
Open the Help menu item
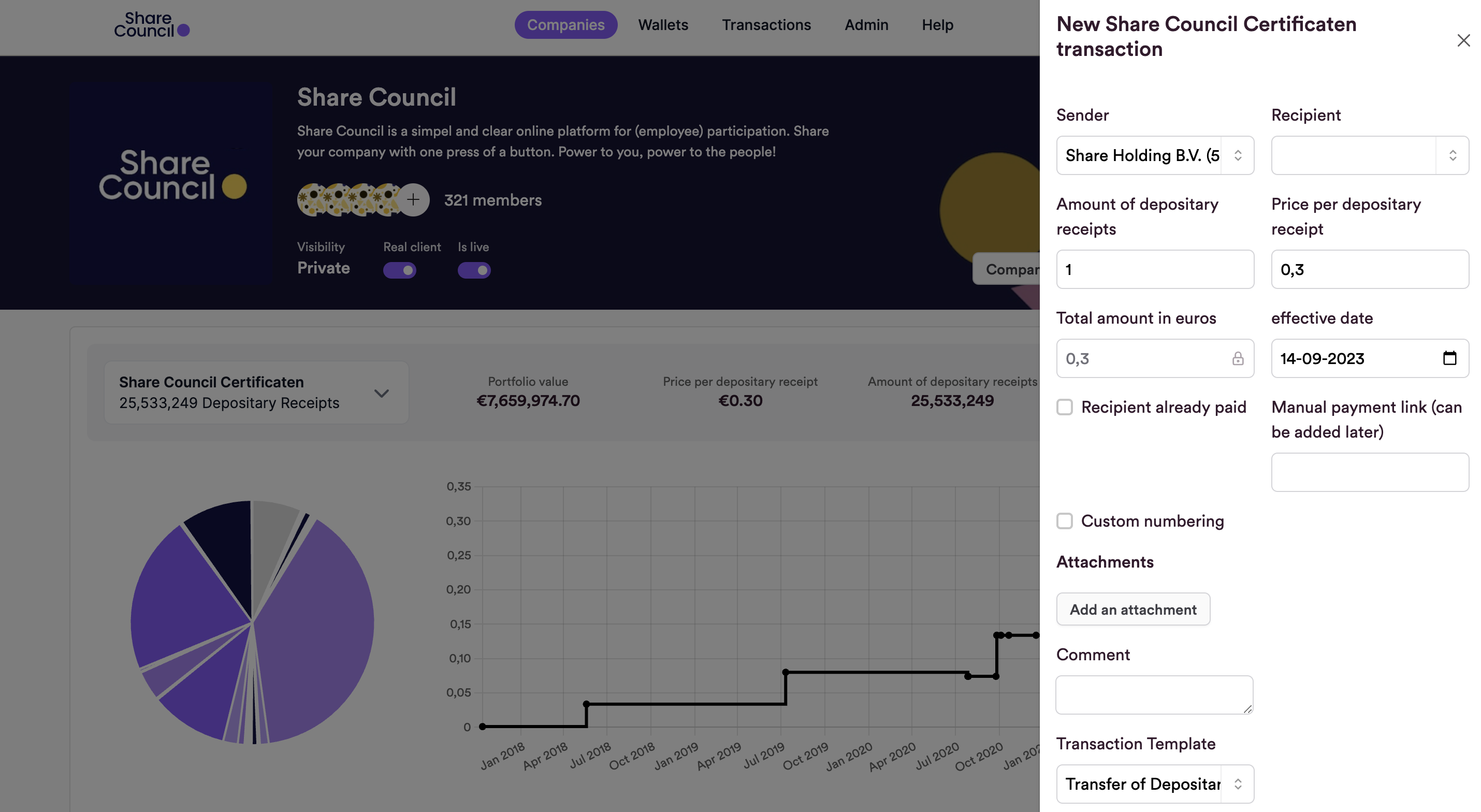pyautogui.click(x=937, y=25)
